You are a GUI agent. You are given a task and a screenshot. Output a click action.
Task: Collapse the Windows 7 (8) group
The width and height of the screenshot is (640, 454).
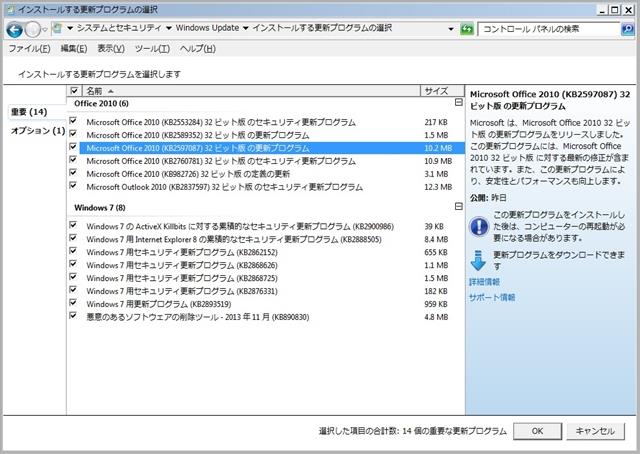459,207
